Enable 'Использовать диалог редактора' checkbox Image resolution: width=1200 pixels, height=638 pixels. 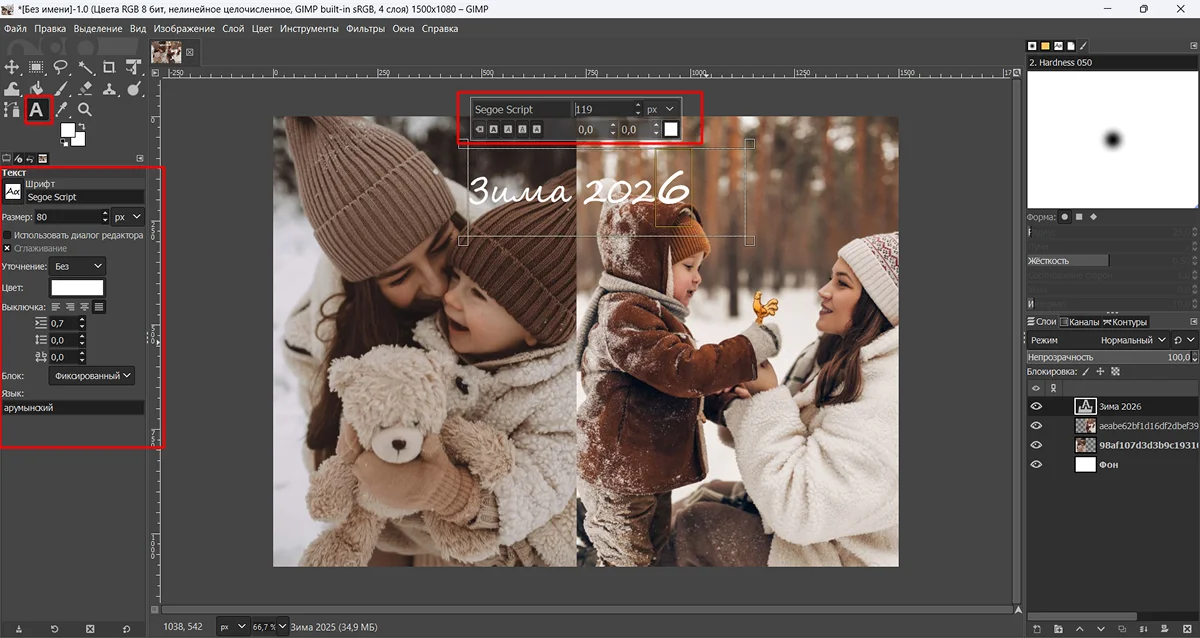tap(8, 235)
